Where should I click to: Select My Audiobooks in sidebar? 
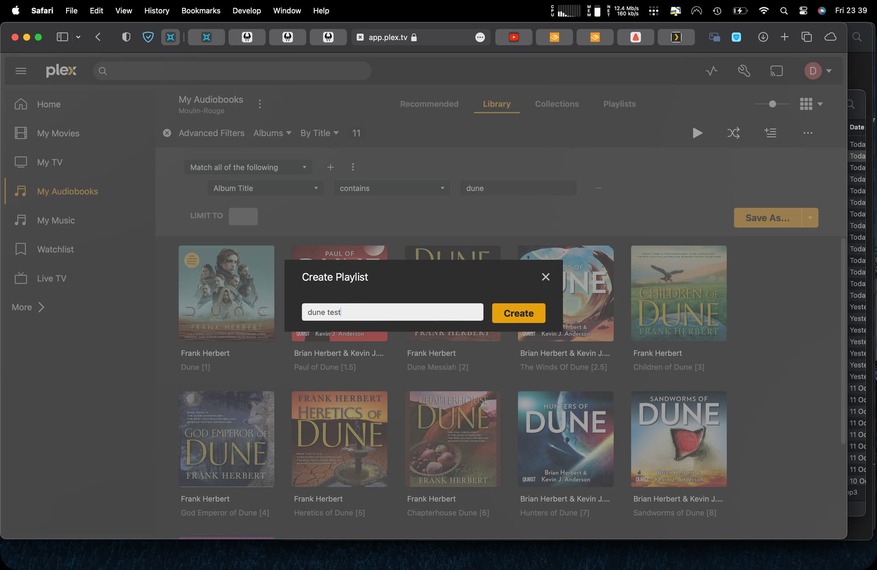pyautogui.click(x=67, y=191)
